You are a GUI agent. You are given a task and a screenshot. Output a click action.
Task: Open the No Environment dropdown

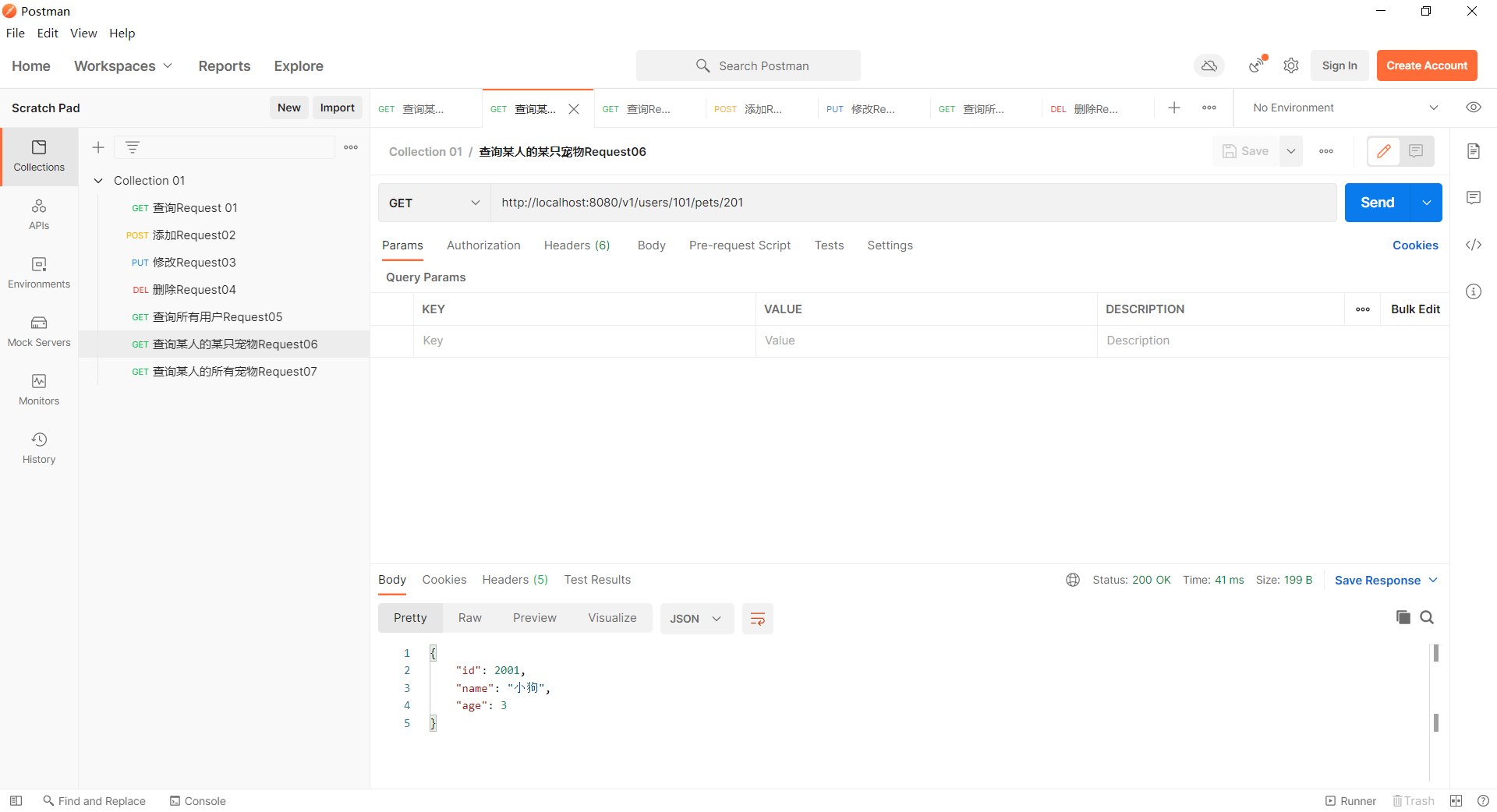[1346, 108]
